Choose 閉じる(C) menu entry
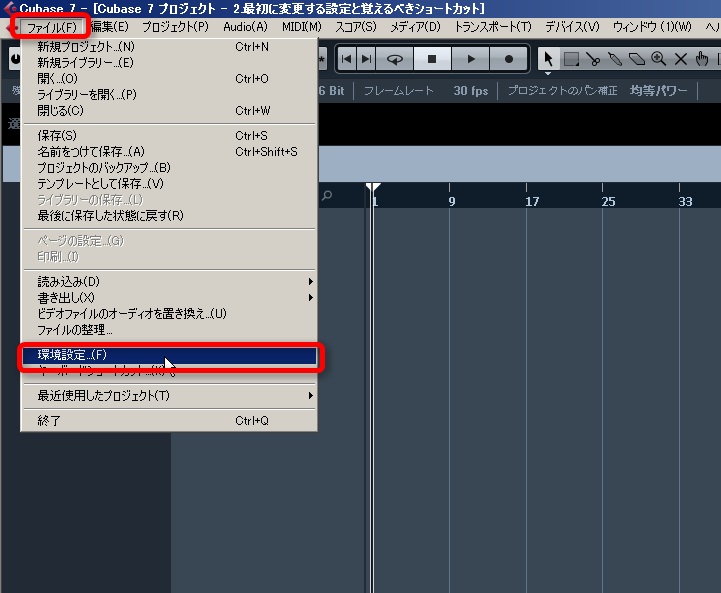The height and width of the screenshot is (593, 721). click(x=169, y=111)
